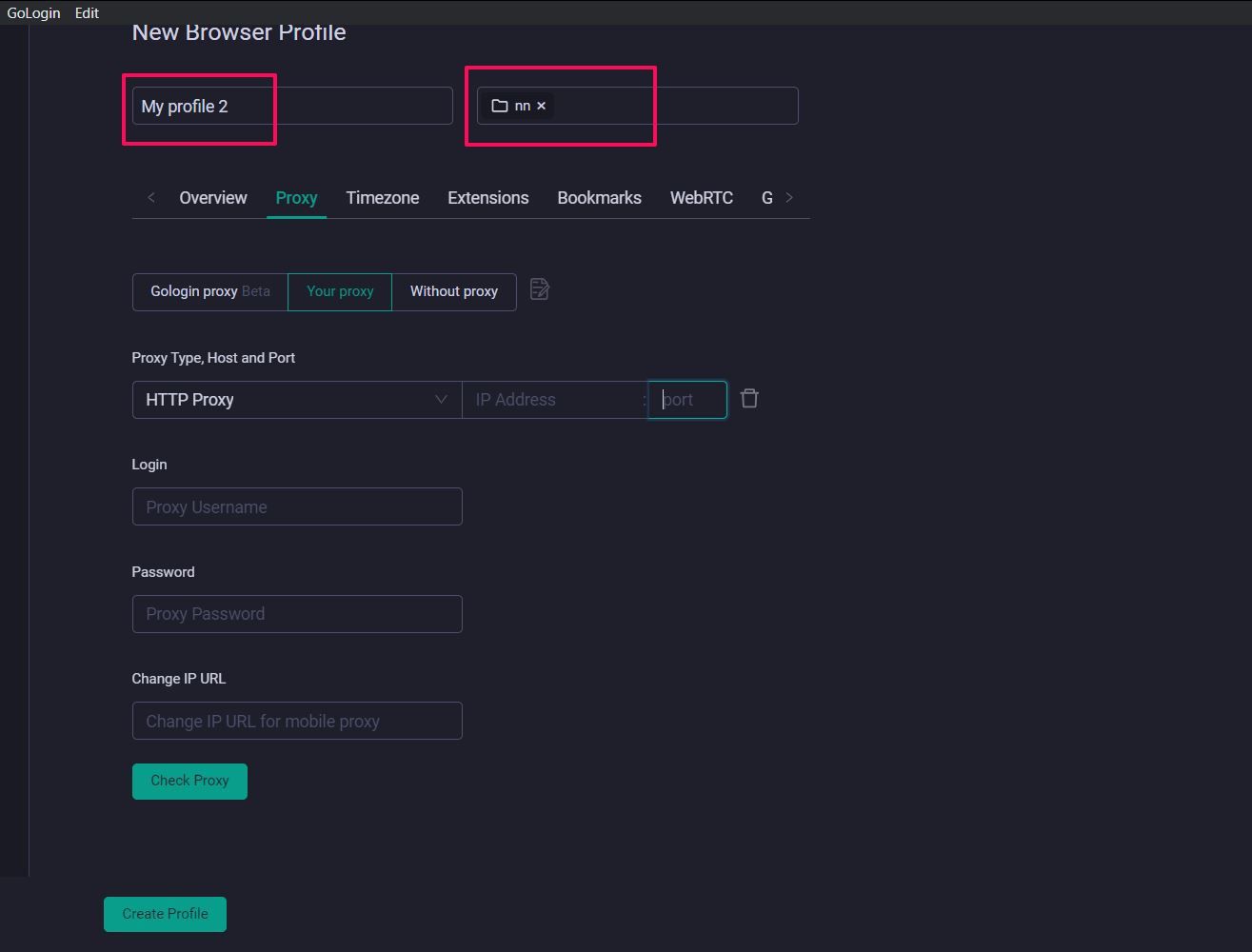Click the Proxy Password field
This screenshot has width=1252, height=952.
(297, 614)
